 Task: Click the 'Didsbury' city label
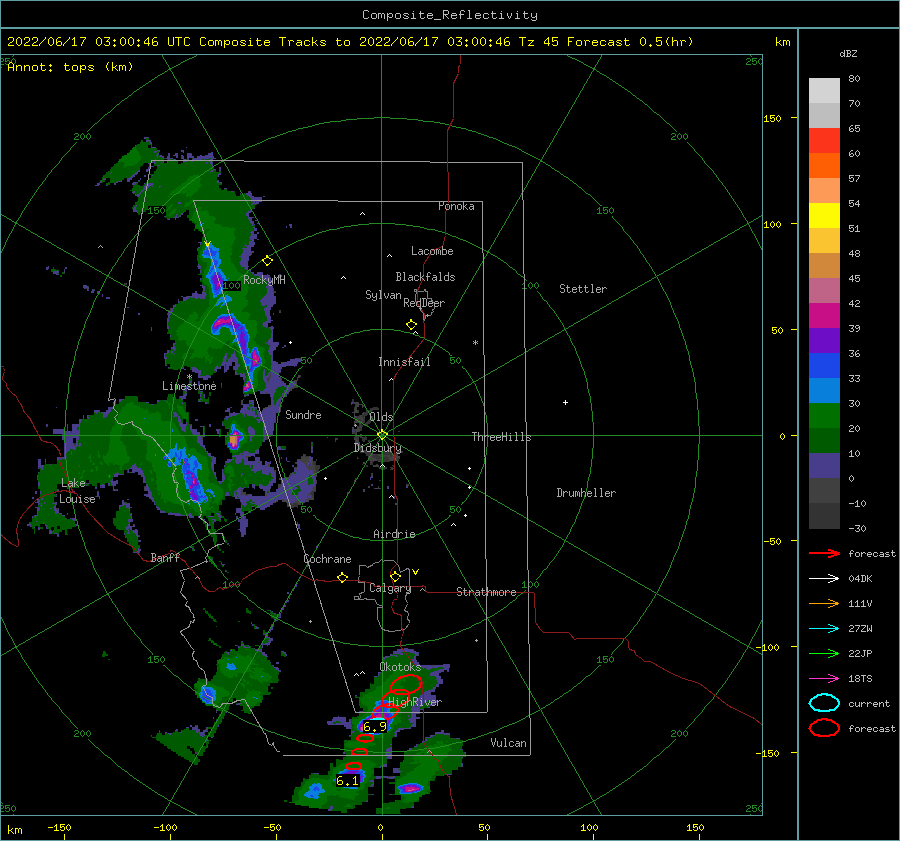[378, 448]
